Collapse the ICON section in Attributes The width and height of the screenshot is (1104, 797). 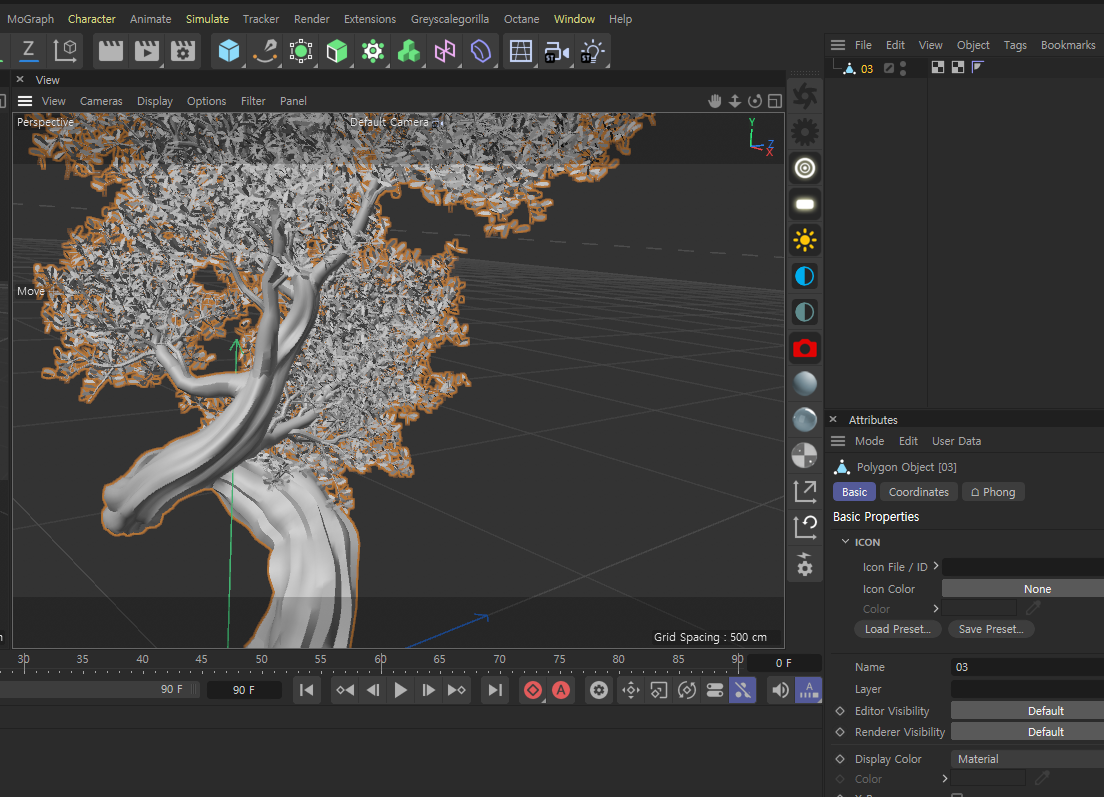click(x=846, y=542)
